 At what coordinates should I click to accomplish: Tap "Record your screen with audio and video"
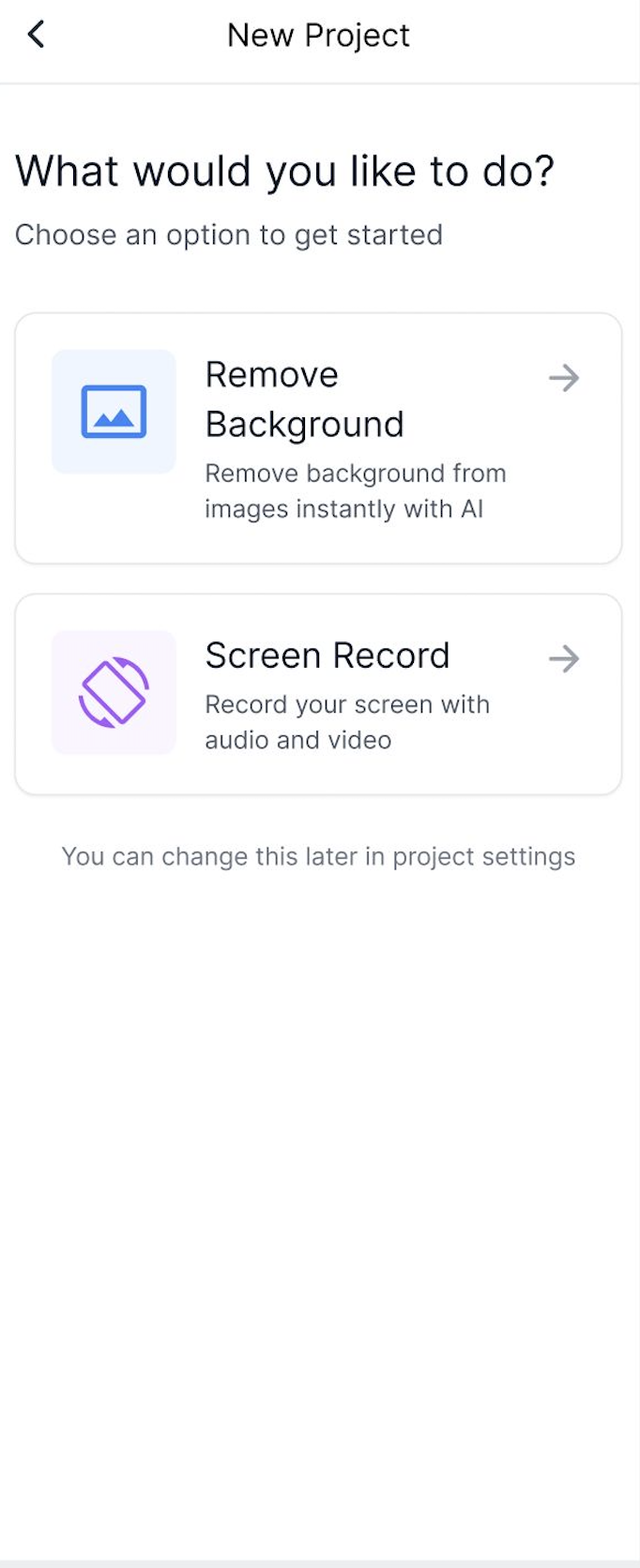tap(347, 722)
